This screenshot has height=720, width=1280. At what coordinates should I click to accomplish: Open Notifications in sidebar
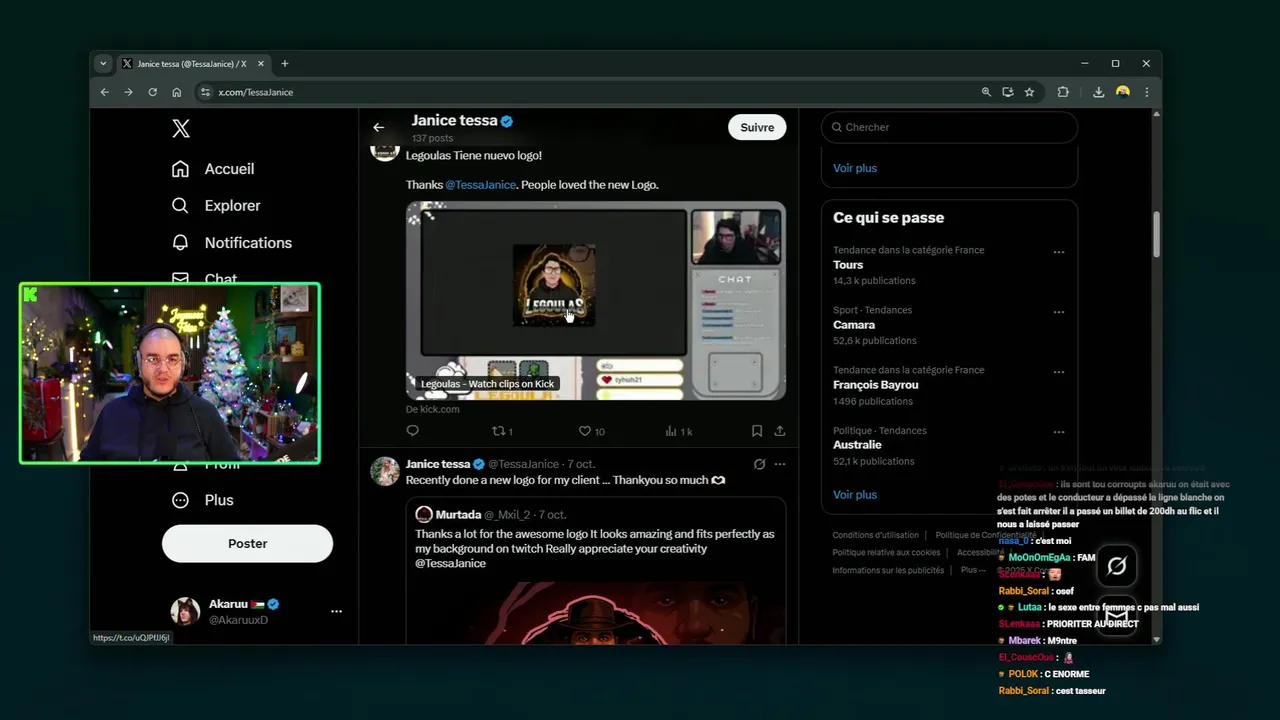232,242
